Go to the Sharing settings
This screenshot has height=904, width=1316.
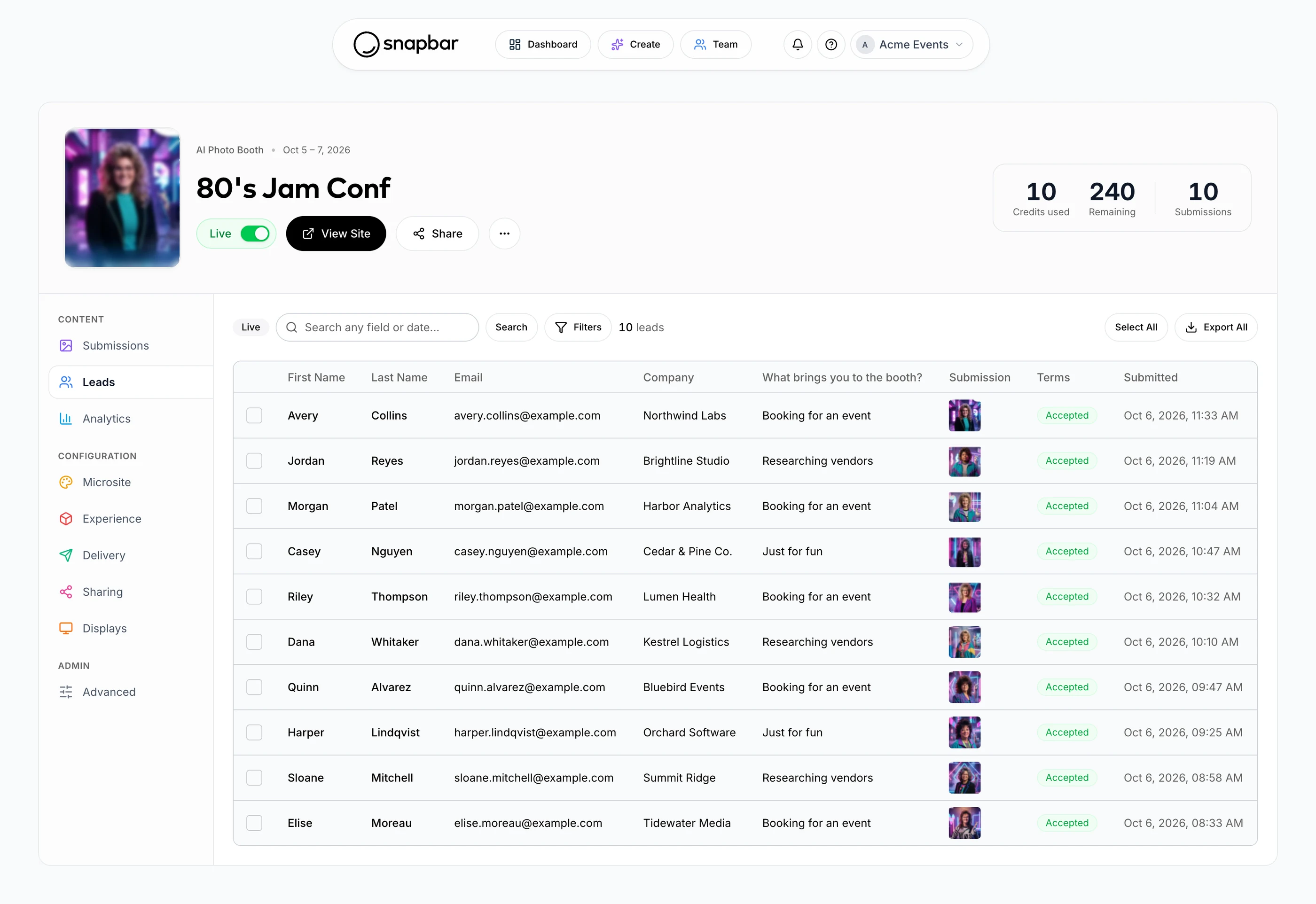[x=131, y=592]
